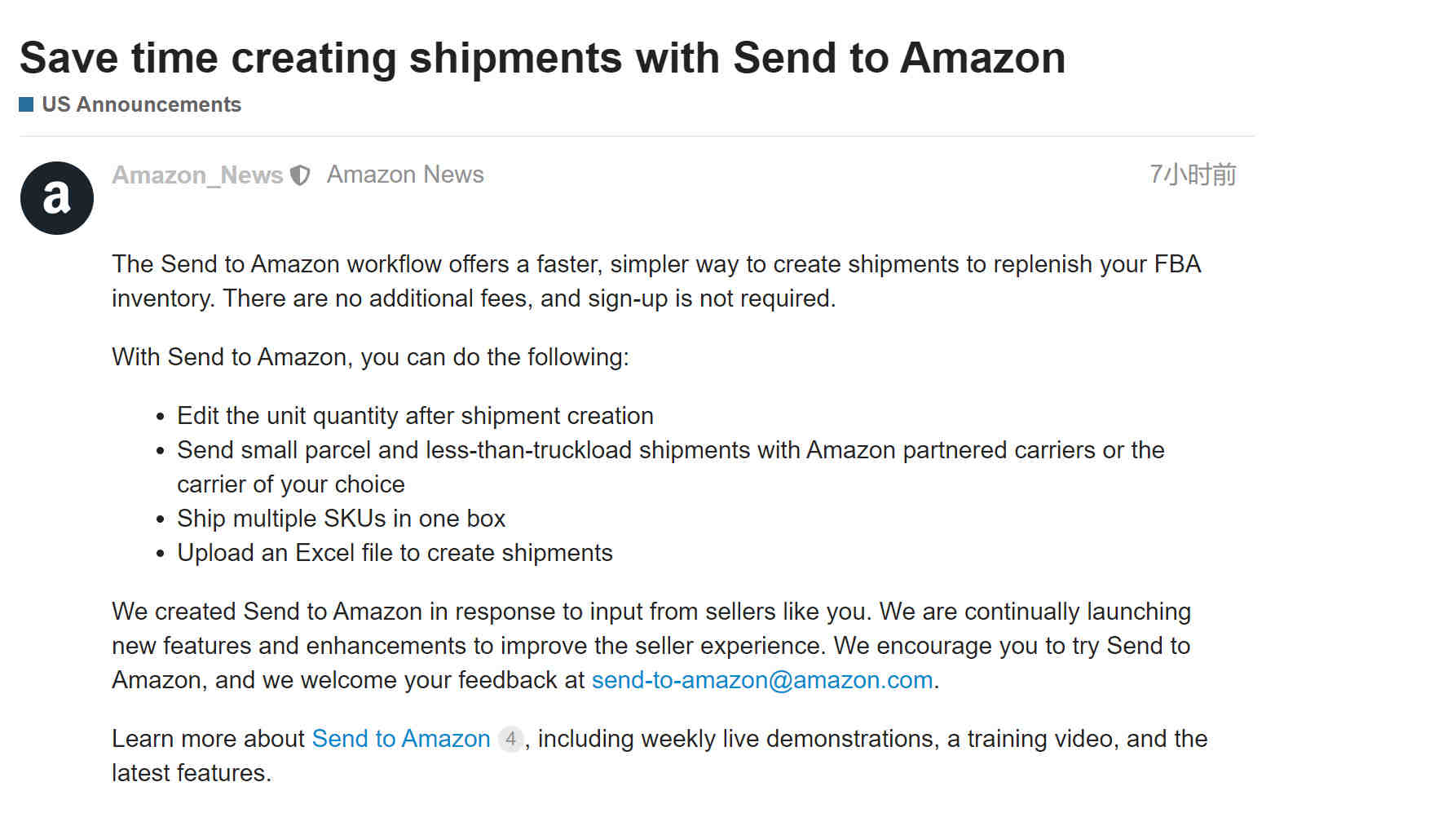Click the paragraph starting The Send to Amazon workflow
Image resolution: width=1456 pixels, height=835 pixels.
[656, 281]
